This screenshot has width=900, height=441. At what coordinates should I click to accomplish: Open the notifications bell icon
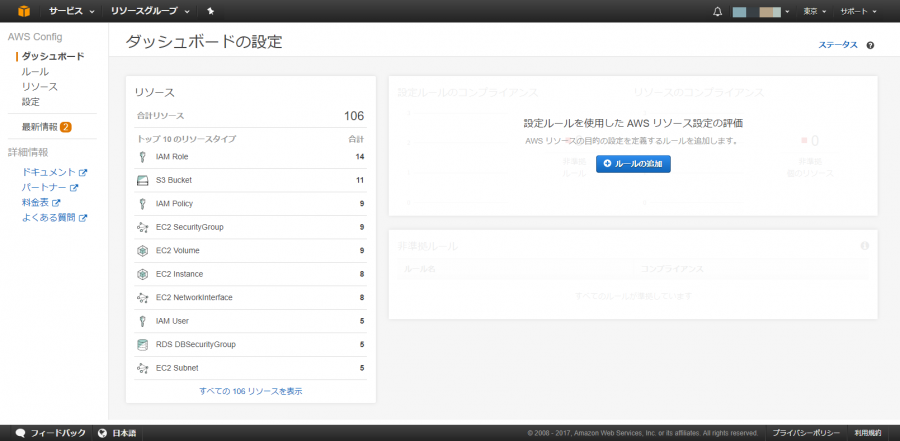[717, 11]
